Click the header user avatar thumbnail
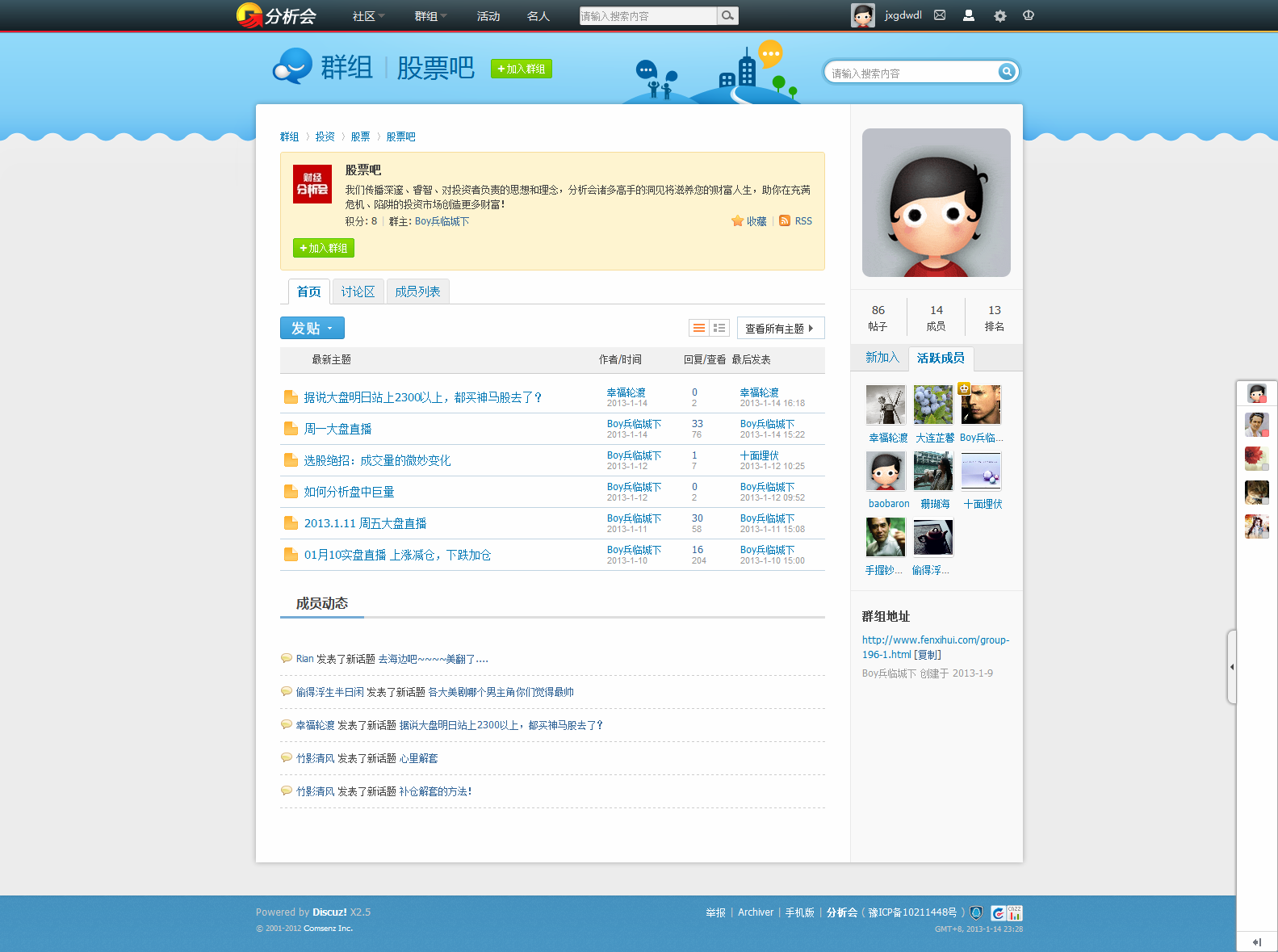 863,15
